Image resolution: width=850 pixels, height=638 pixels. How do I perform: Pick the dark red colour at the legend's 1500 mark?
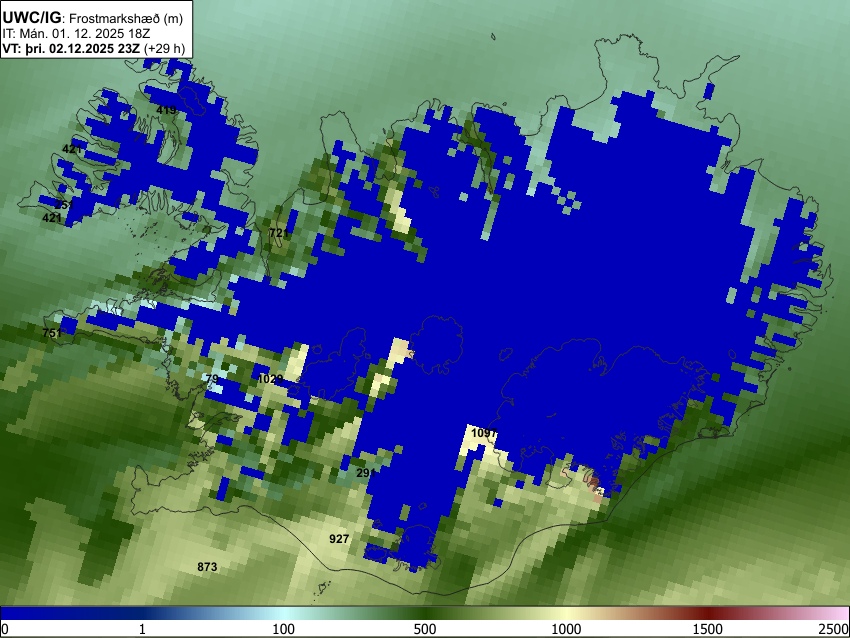click(x=708, y=613)
